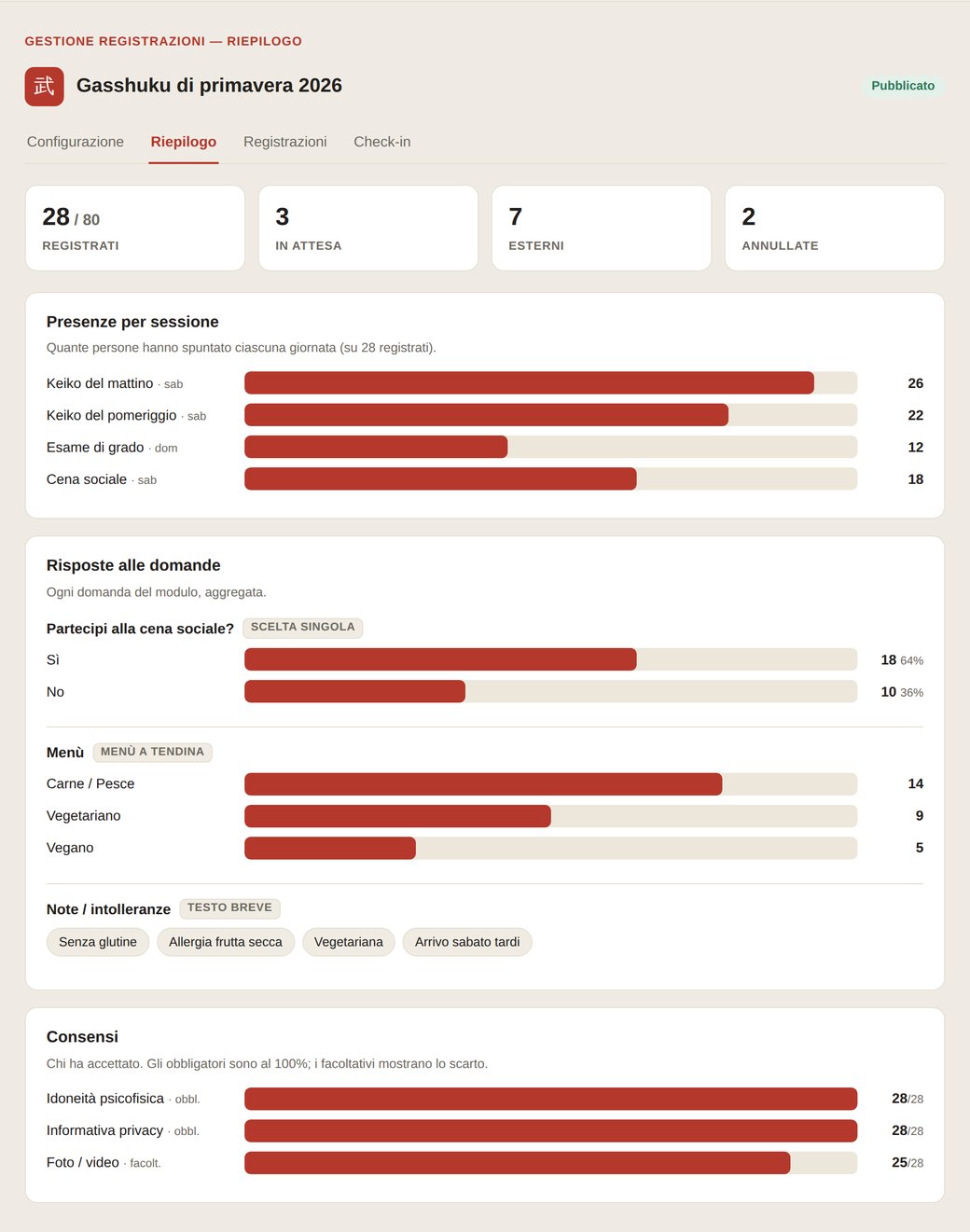Click the Vegetariana note chip

coord(349,942)
